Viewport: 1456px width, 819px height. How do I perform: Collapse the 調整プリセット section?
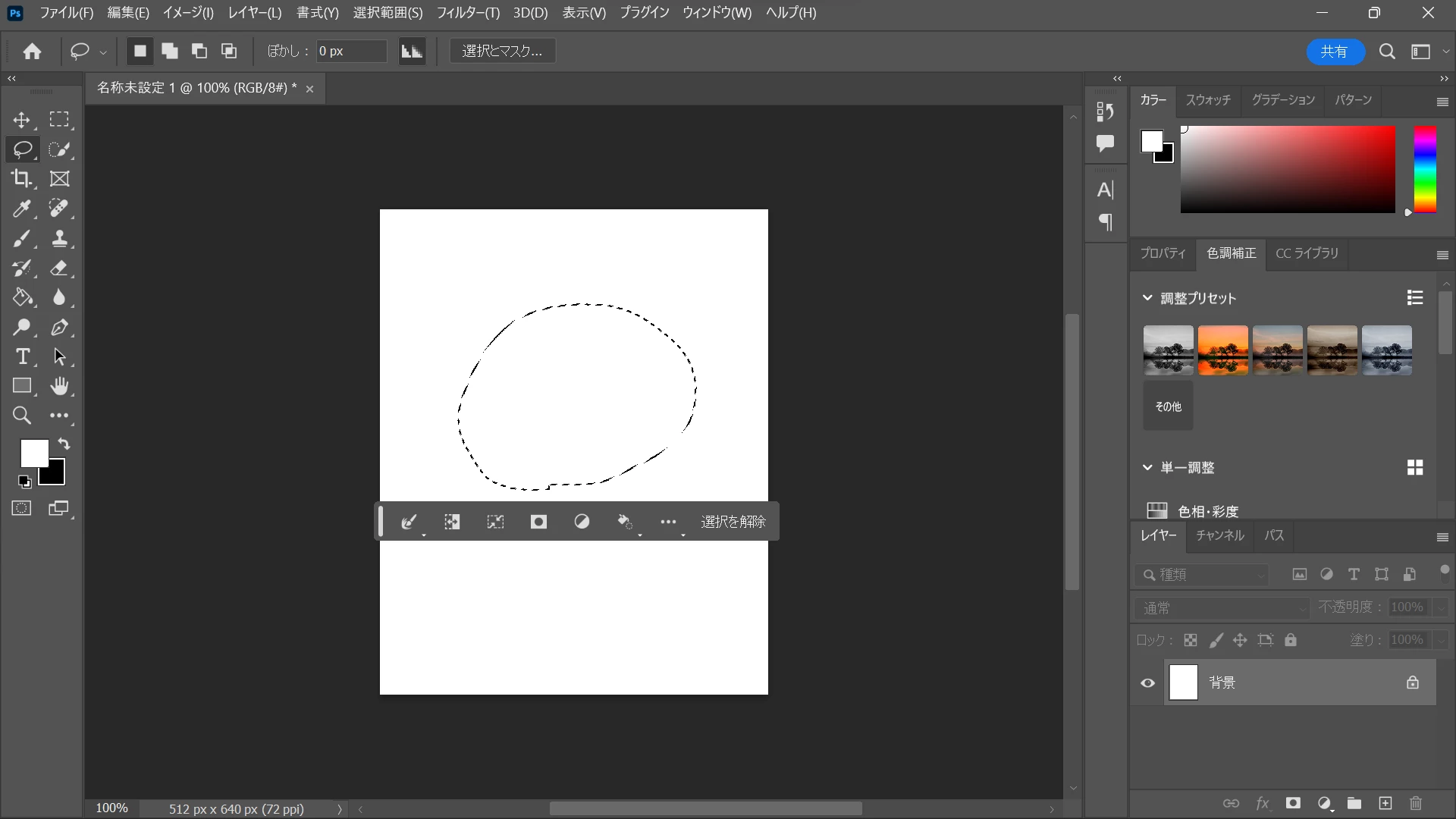(1147, 298)
